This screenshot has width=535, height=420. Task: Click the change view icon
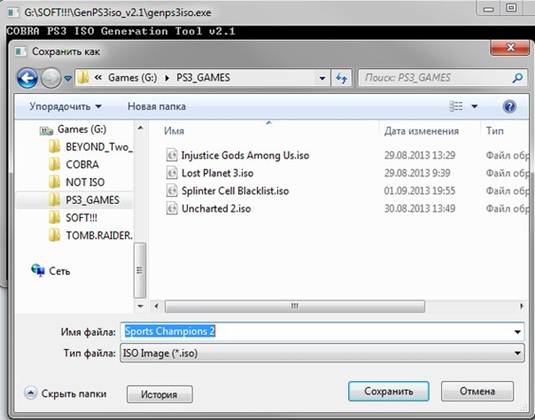click(x=456, y=106)
